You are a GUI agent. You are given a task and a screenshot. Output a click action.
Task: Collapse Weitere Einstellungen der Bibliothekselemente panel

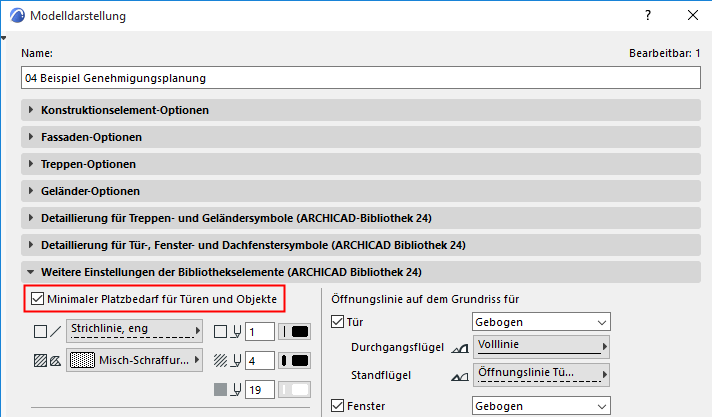click(x=361, y=272)
